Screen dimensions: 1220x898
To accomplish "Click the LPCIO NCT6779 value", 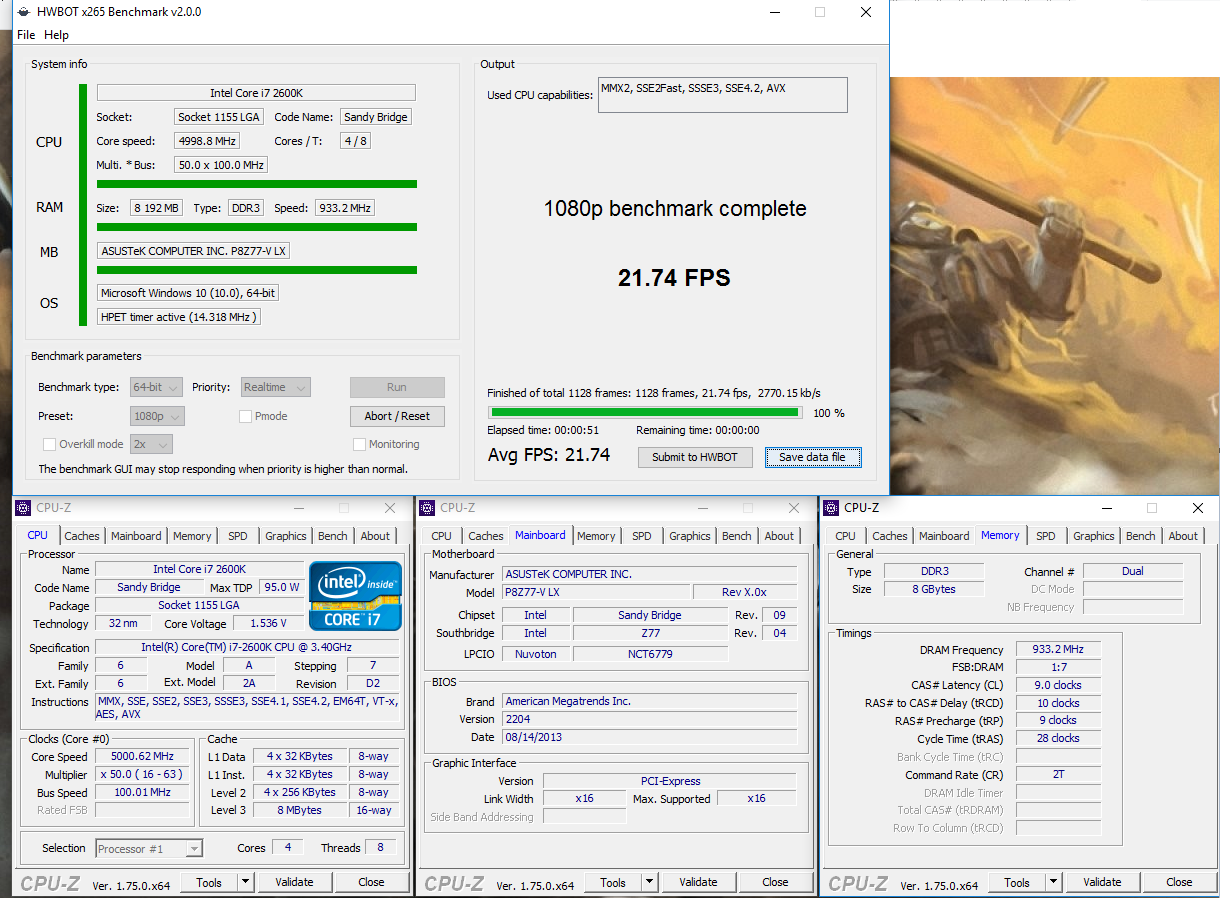I will pyautogui.click(x=650, y=653).
